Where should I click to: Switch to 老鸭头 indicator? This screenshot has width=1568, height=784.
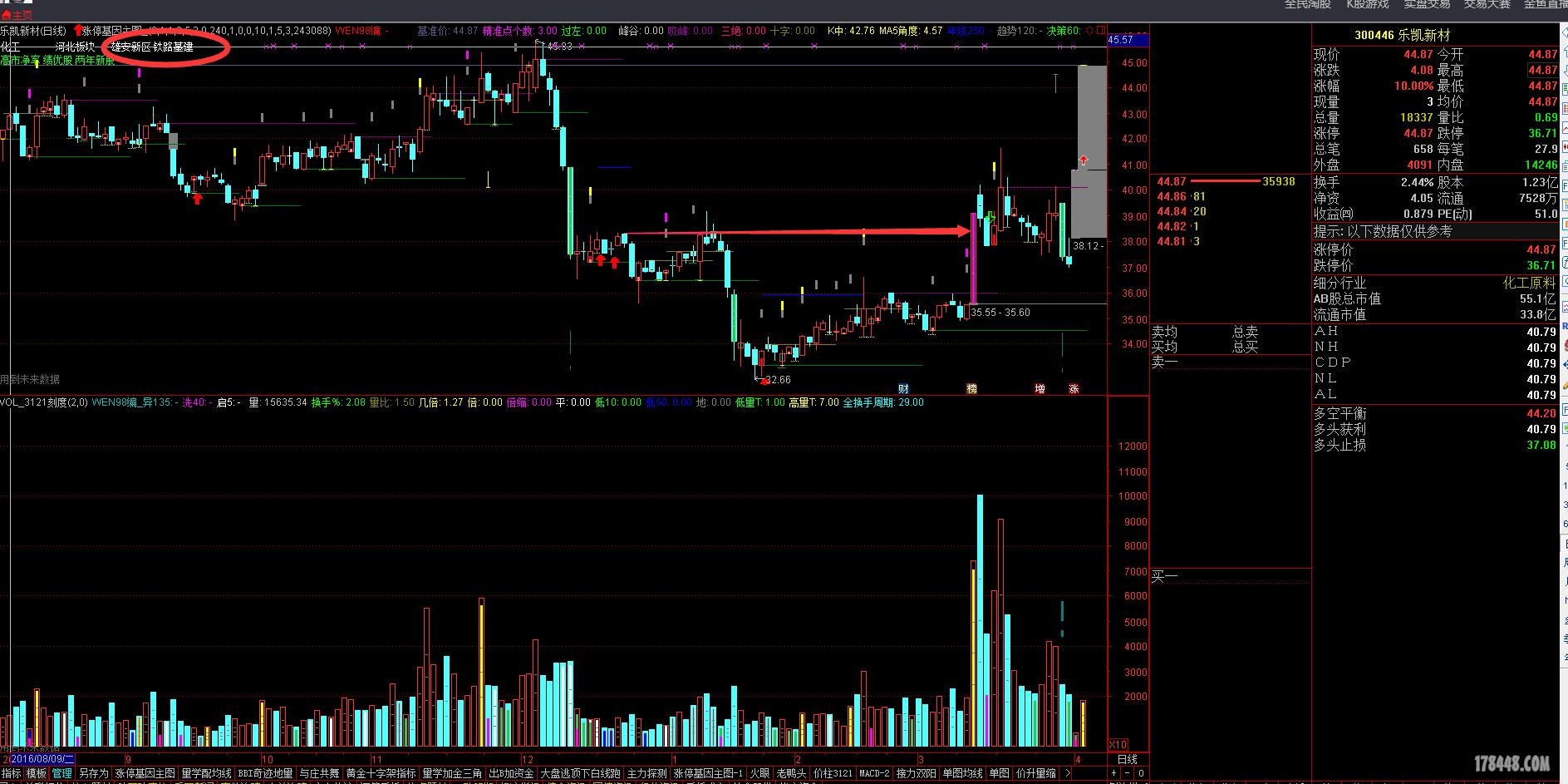pos(791,773)
